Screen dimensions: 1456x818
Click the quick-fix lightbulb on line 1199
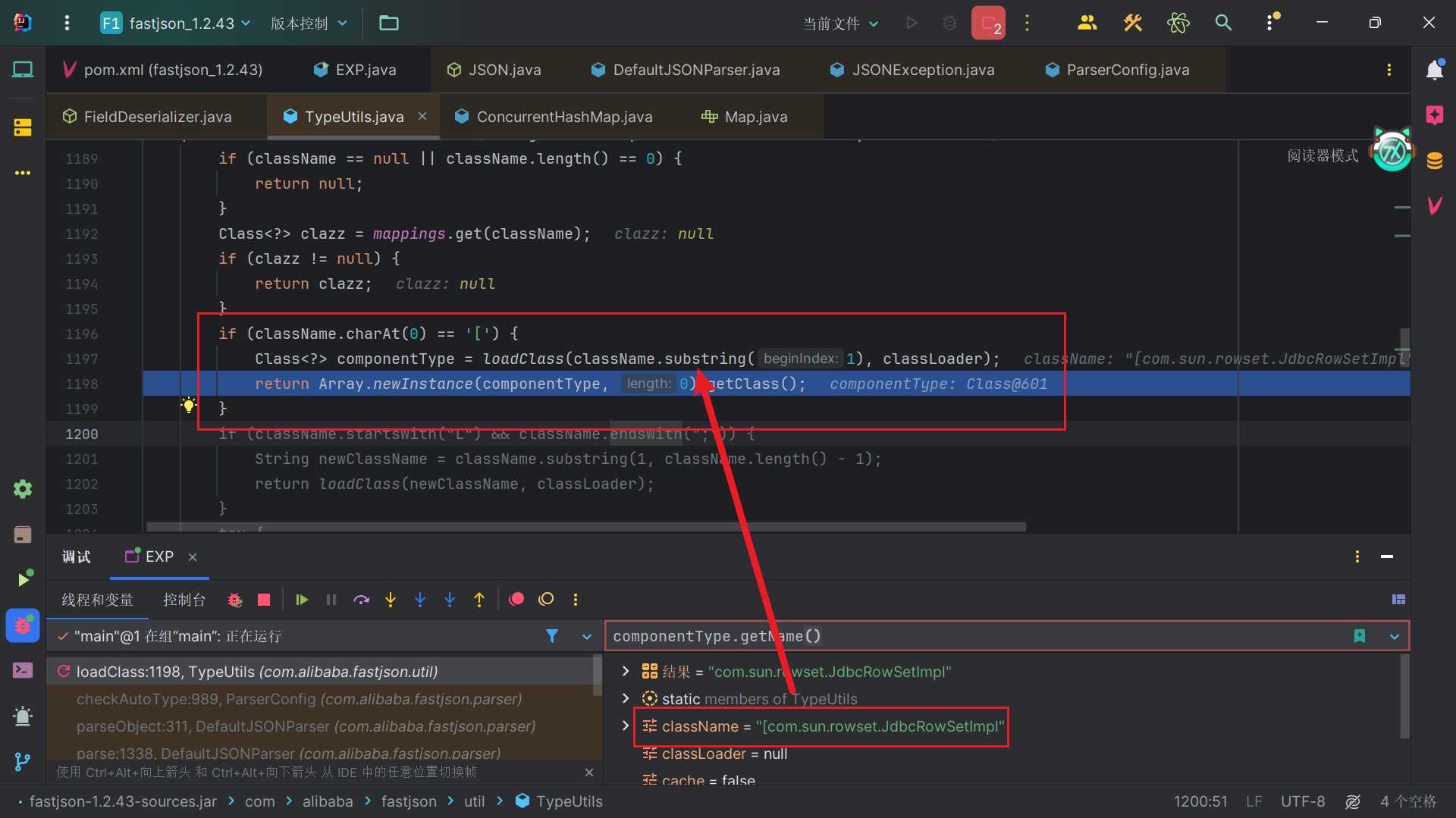pos(189,406)
